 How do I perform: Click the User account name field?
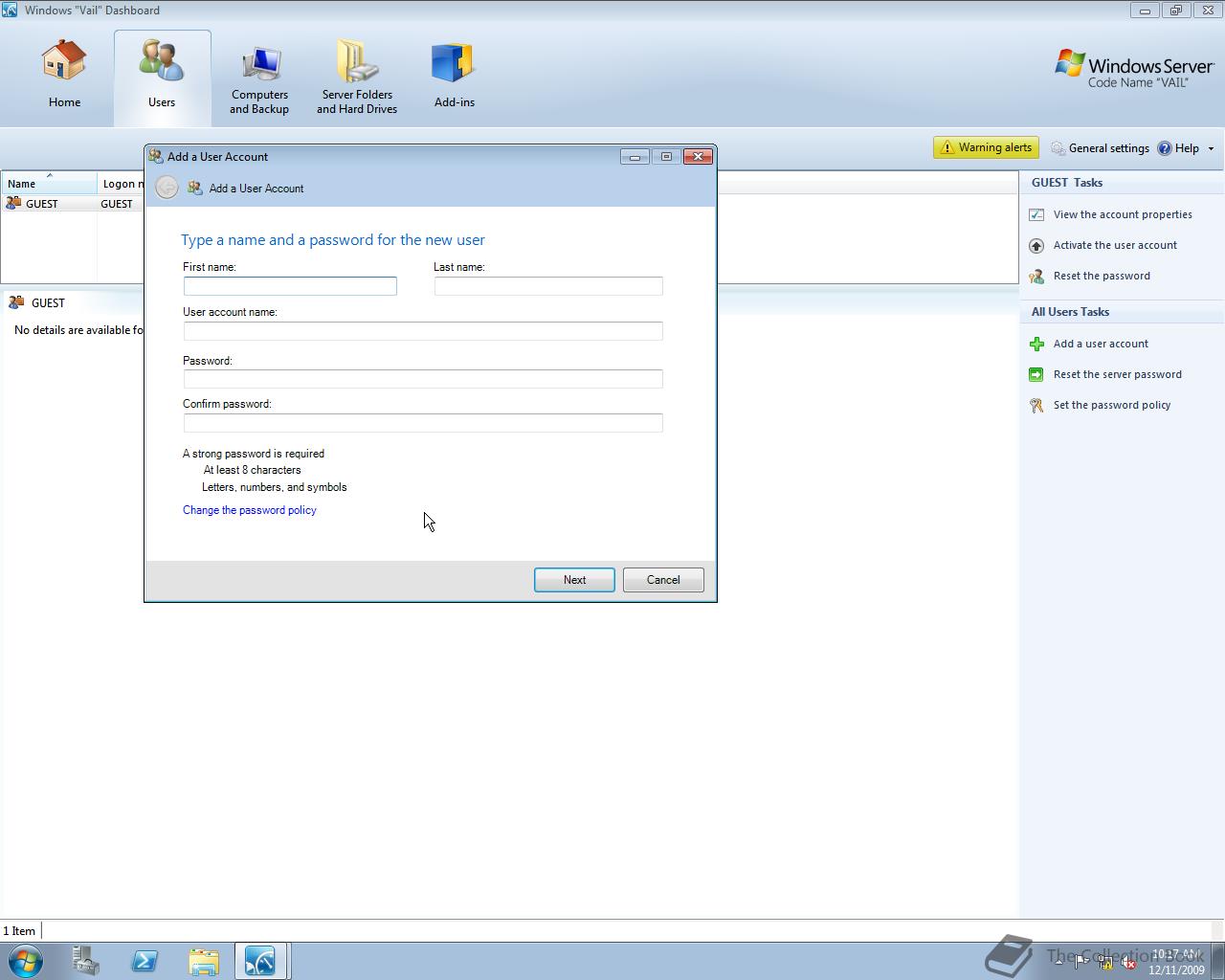click(423, 331)
